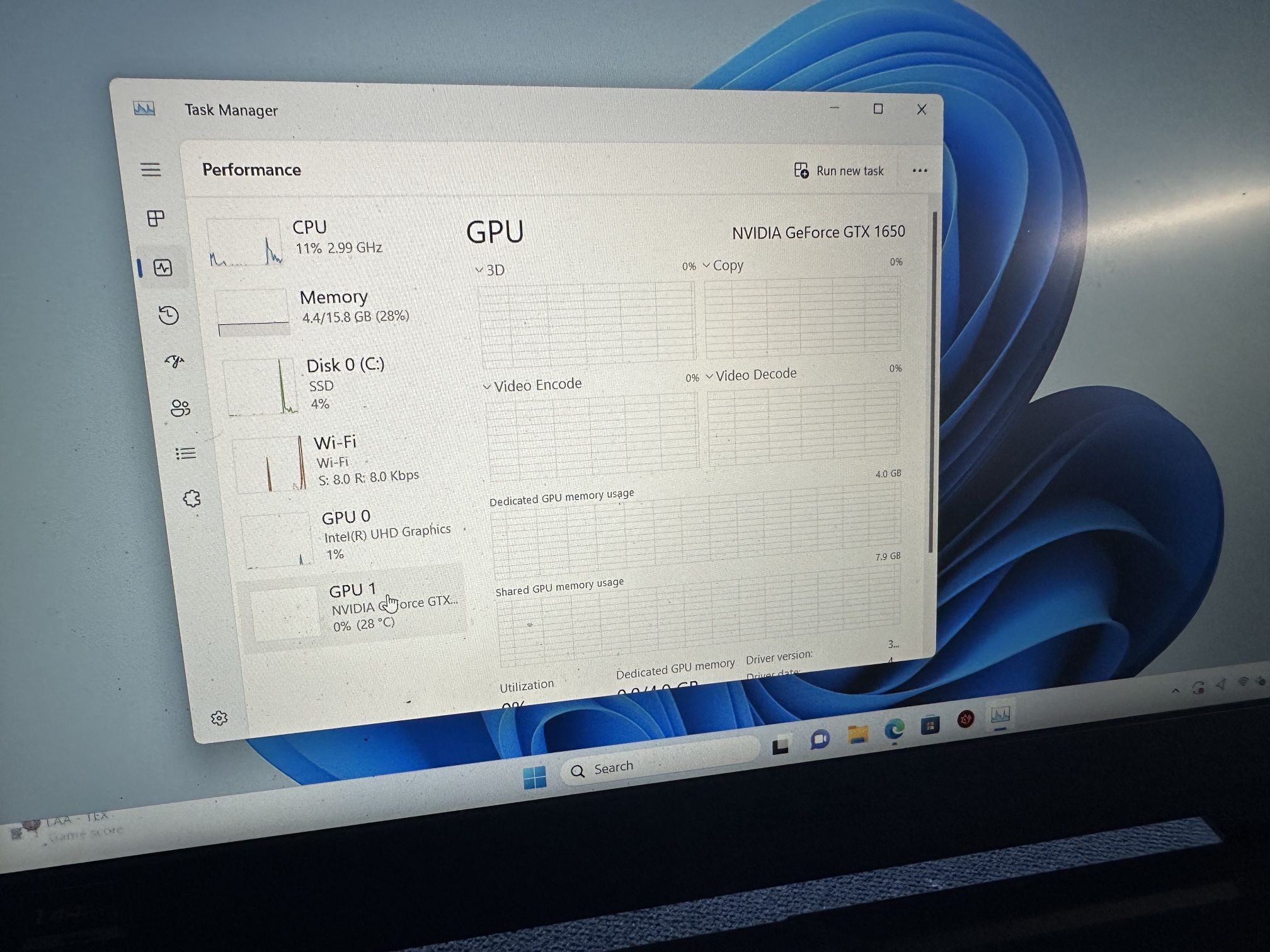Image resolution: width=1270 pixels, height=952 pixels.
Task: Open the Windows Start menu
Action: pyautogui.click(x=535, y=778)
